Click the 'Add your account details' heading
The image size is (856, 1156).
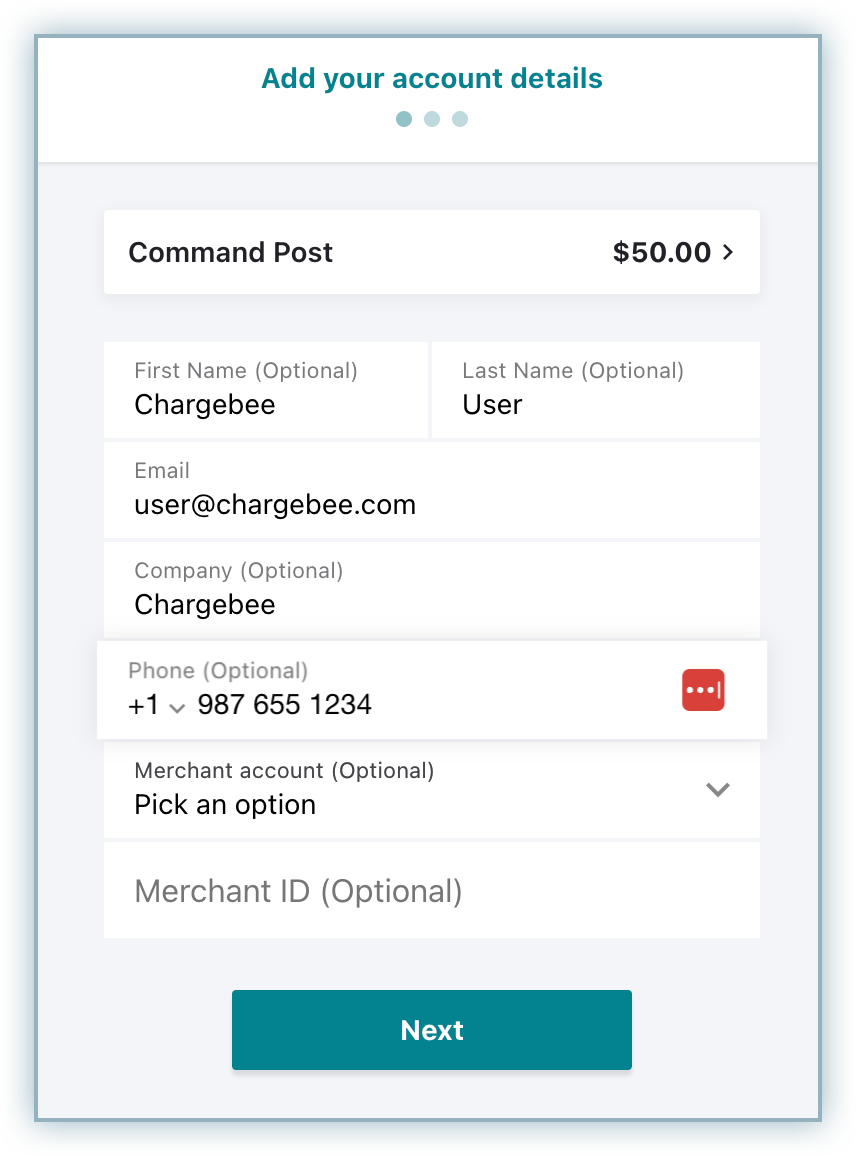point(432,79)
